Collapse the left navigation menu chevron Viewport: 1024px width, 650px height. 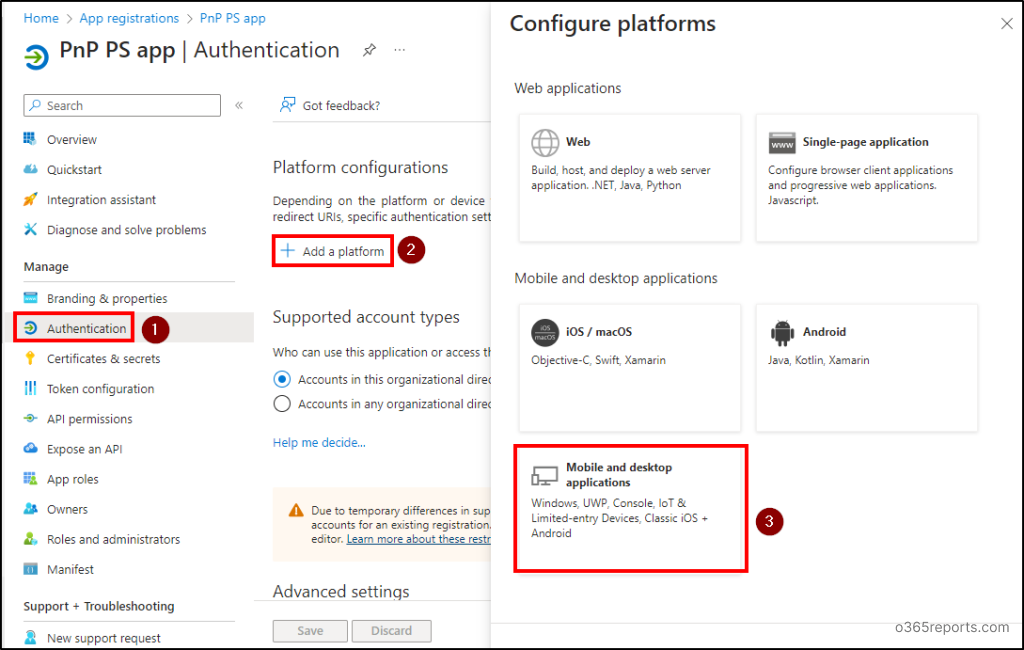point(239,105)
